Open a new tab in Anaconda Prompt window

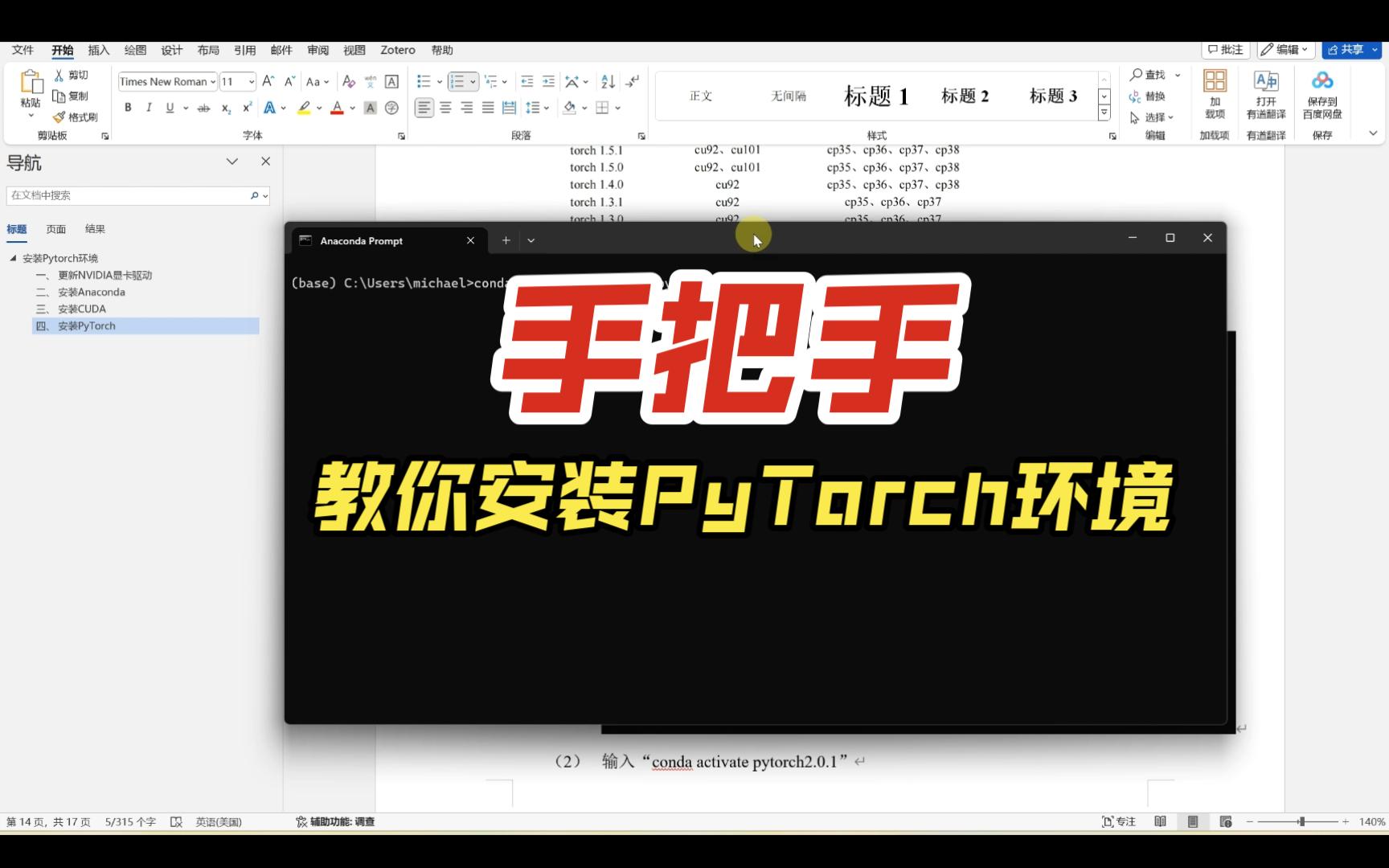point(506,240)
